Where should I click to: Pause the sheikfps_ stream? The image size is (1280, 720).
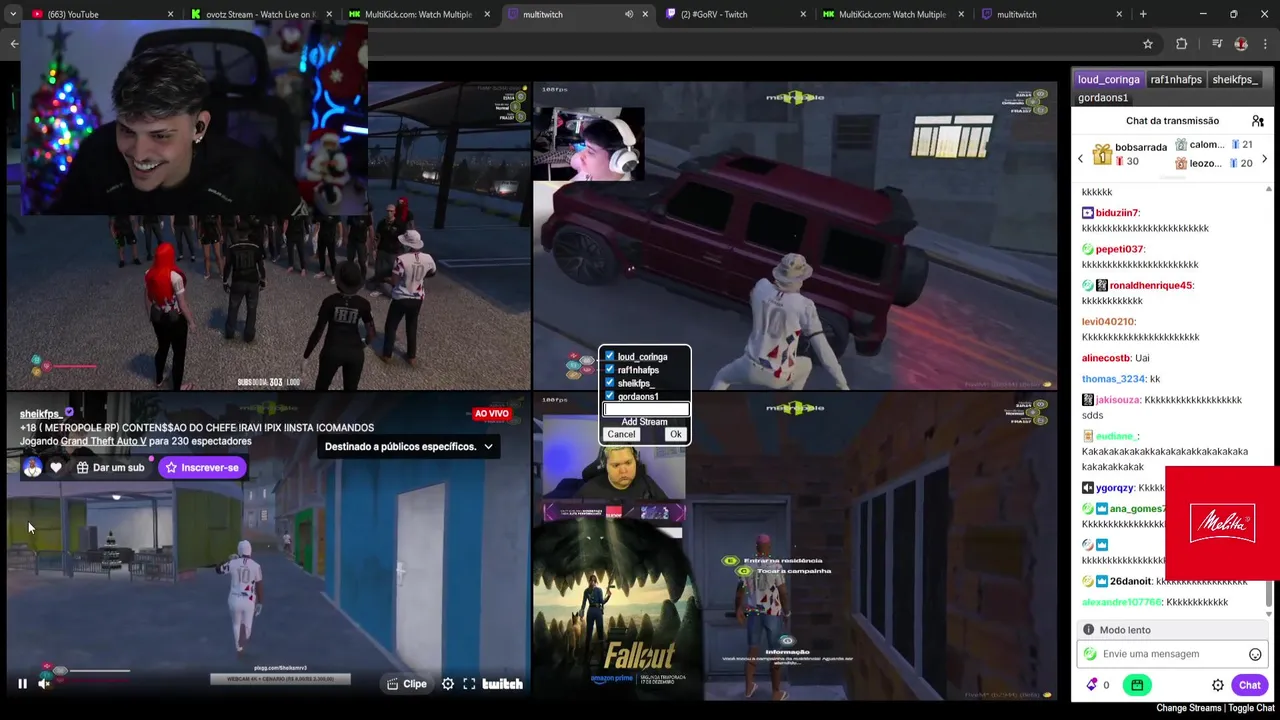pyautogui.click(x=22, y=684)
